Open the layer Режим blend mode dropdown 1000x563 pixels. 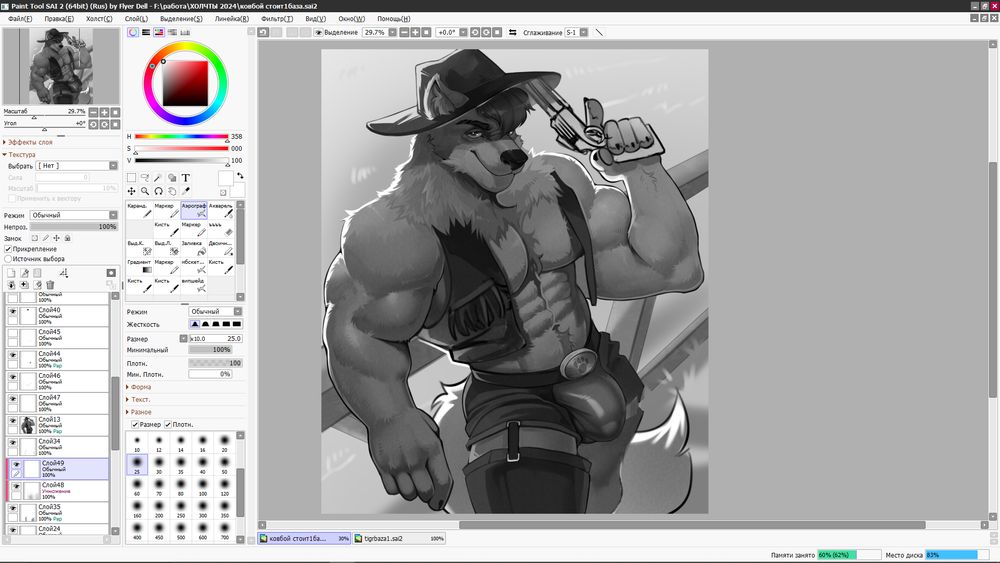click(74, 215)
